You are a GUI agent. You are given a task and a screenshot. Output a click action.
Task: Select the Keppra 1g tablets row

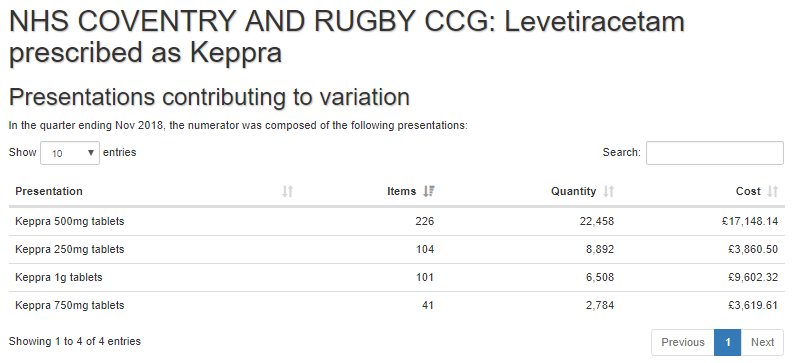pos(396,277)
